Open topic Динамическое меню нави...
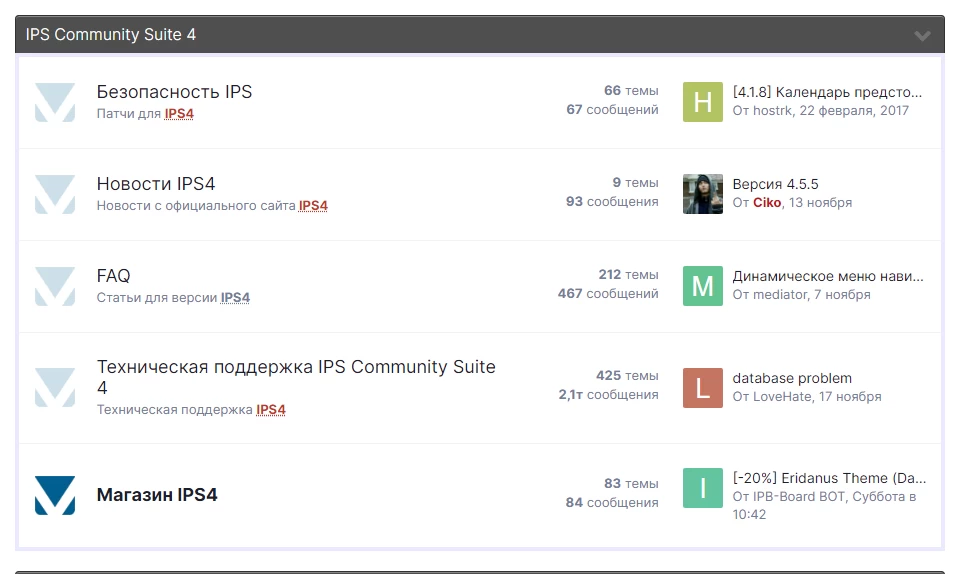This screenshot has width=955, height=574. click(828, 276)
